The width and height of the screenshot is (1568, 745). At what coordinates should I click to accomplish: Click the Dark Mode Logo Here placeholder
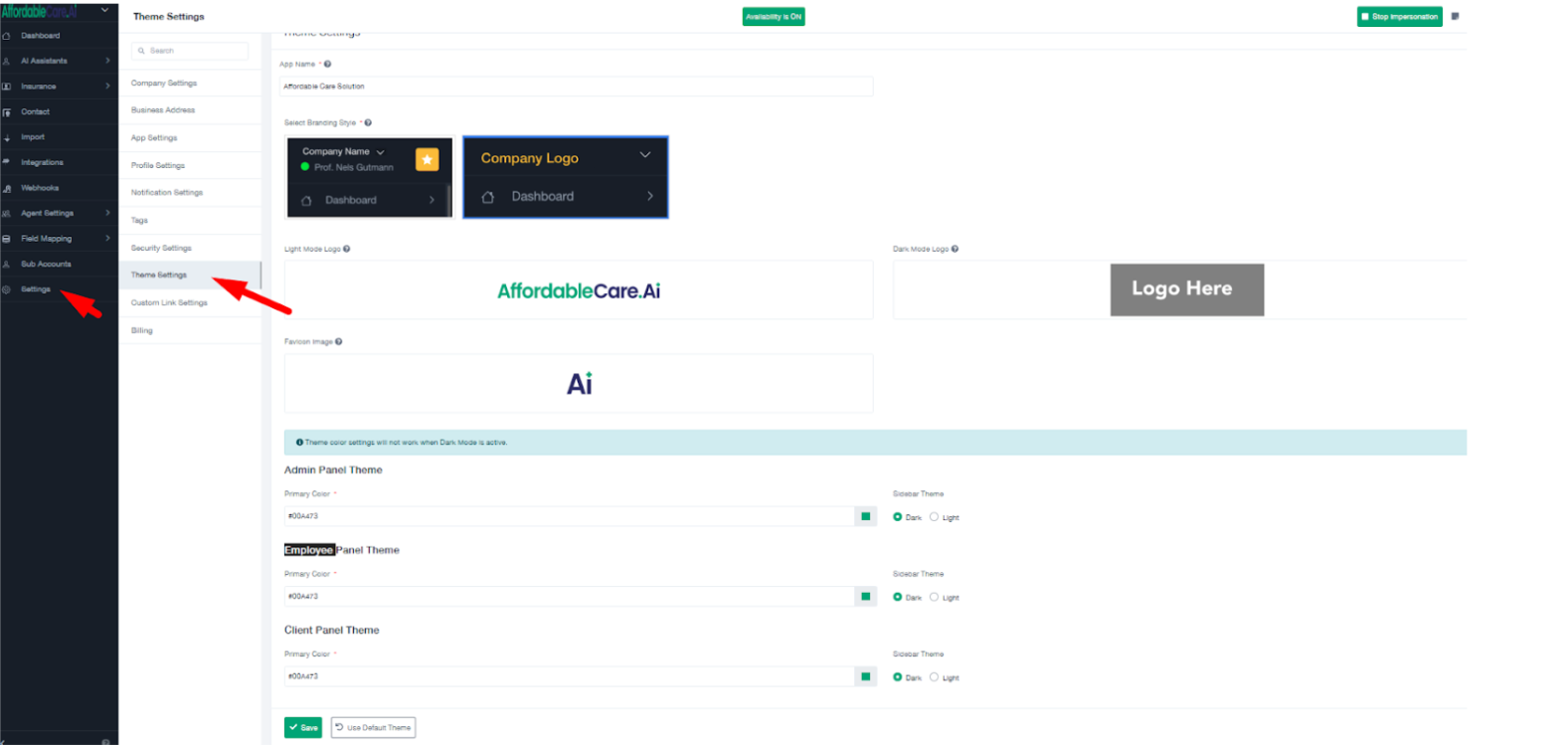(1187, 289)
